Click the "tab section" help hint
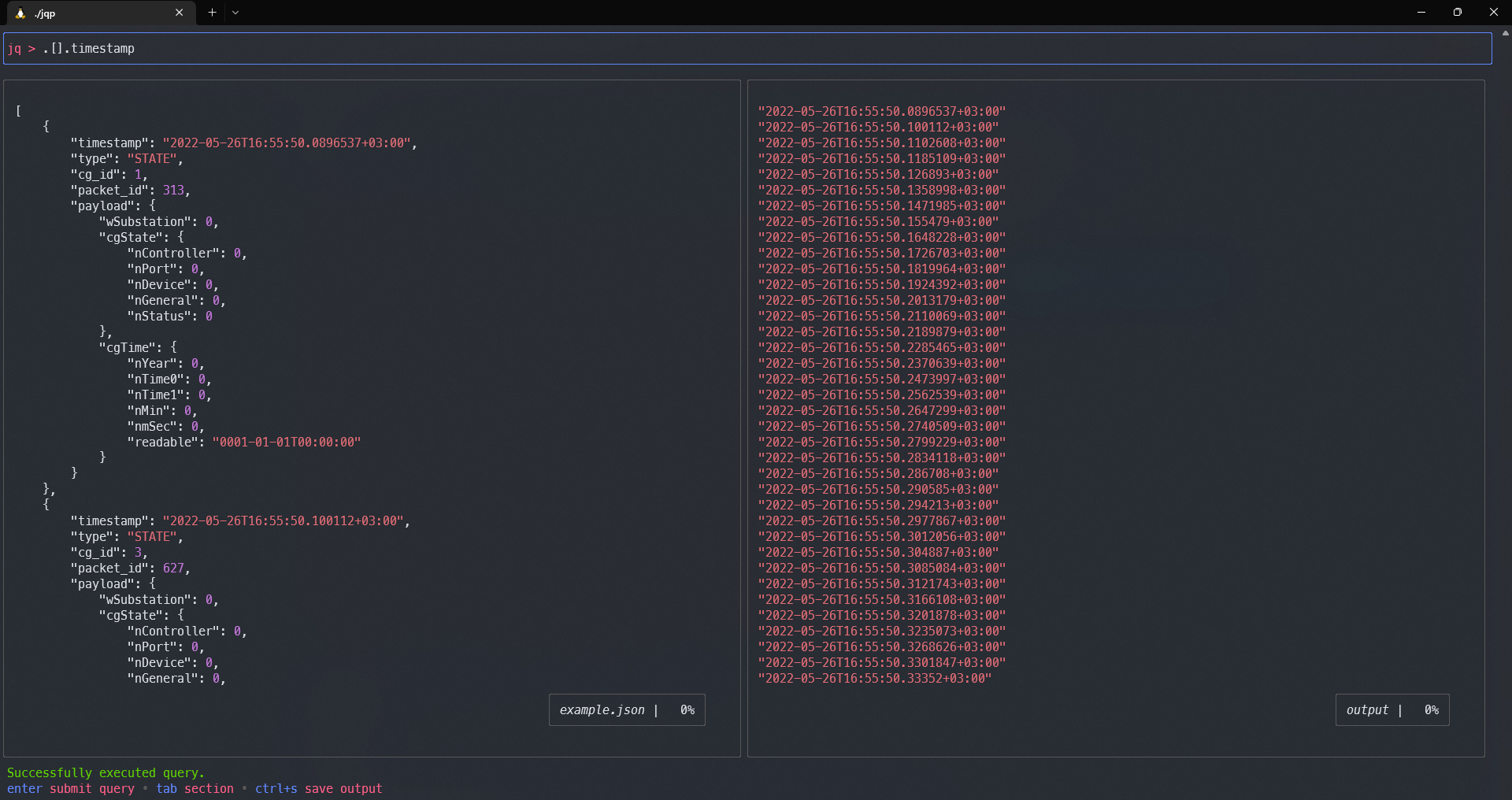Image resolution: width=1512 pixels, height=800 pixels. click(195, 788)
